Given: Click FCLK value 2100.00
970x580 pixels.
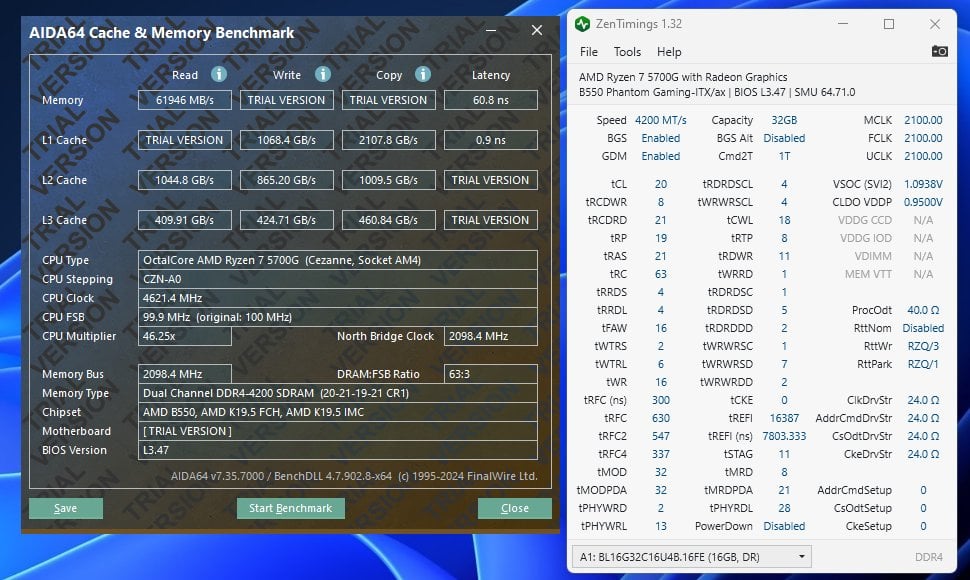Looking at the screenshot, I should [x=923, y=138].
